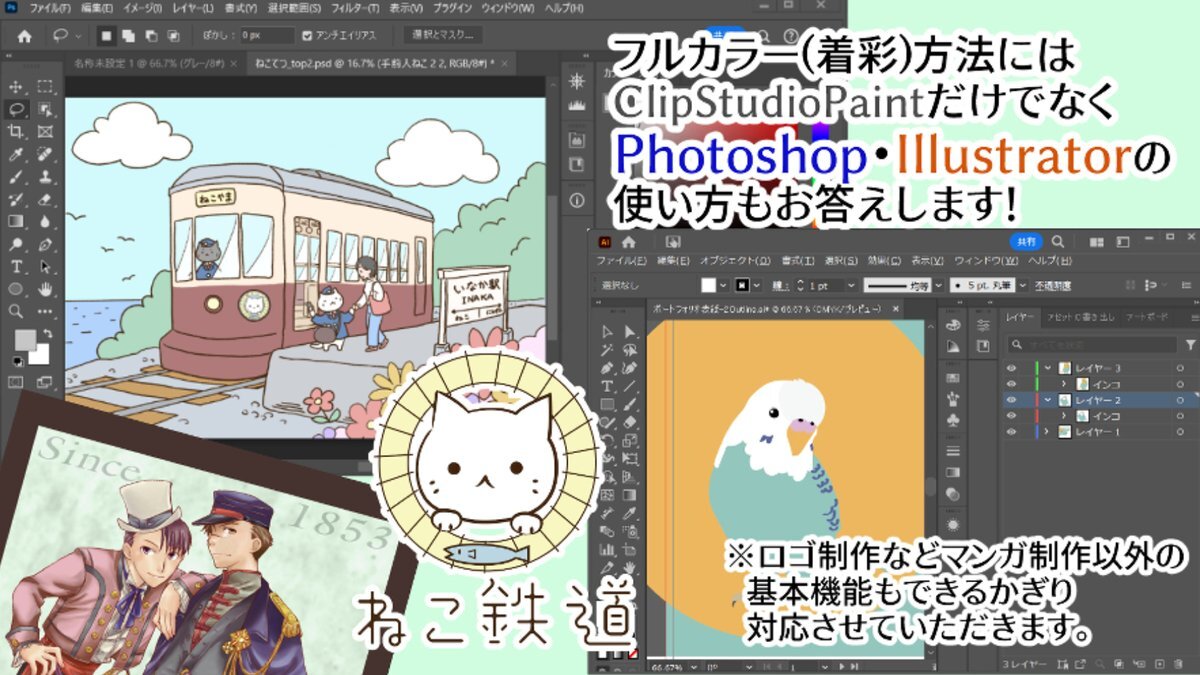Select the Eraser tool in Photoshop
The image size is (1200, 675).
pyautogui.click(x=45, y=199)
